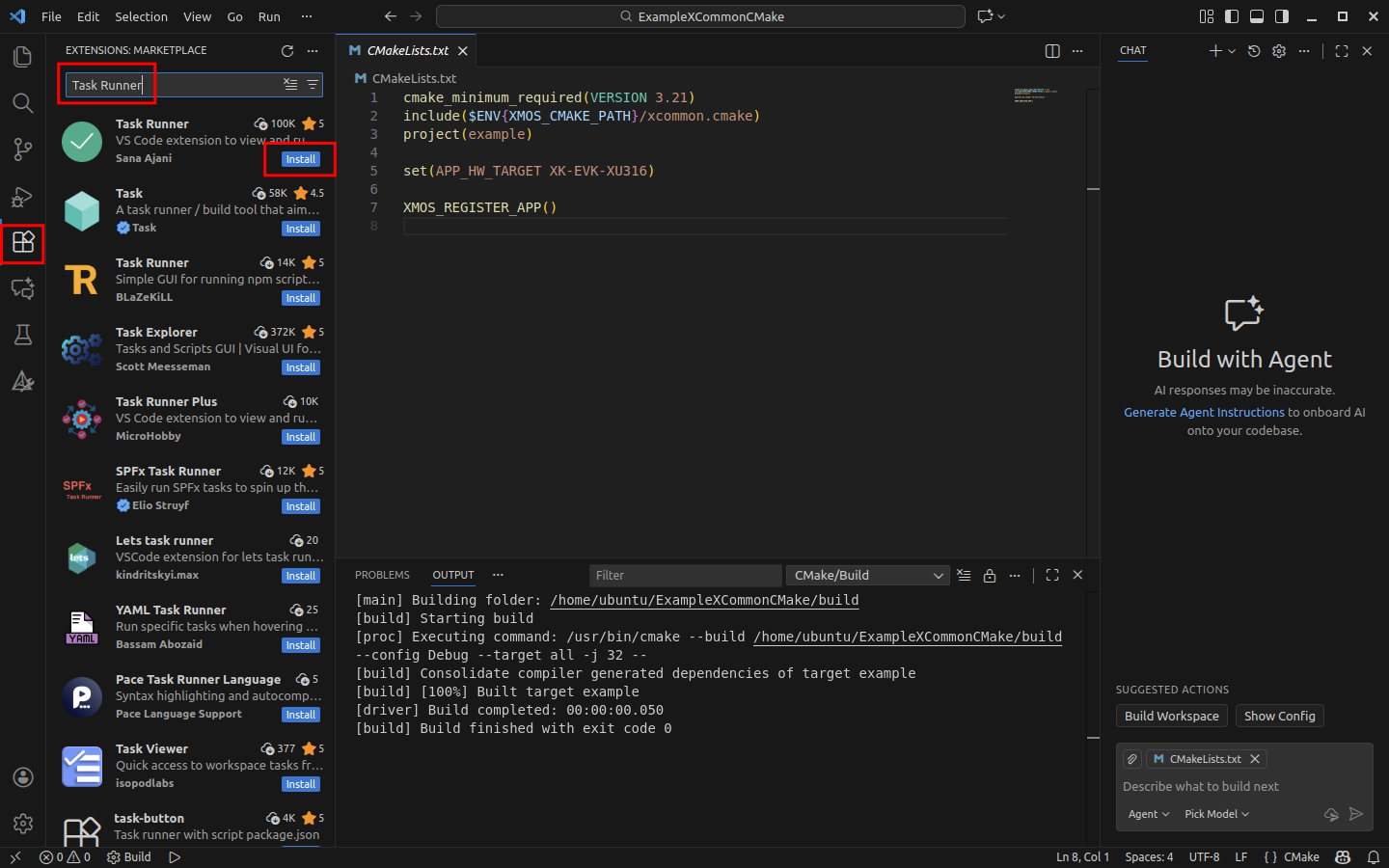This screenshot has height=868, width=1389.
Task: Open output panel more actions ellipsis
Action: click(x=1015, y=575)
